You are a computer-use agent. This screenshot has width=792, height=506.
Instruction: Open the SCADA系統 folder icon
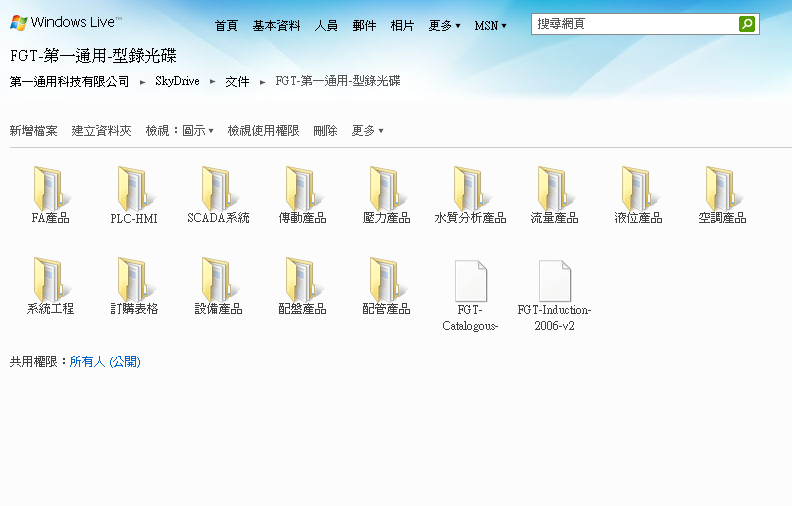coord(218,187)
